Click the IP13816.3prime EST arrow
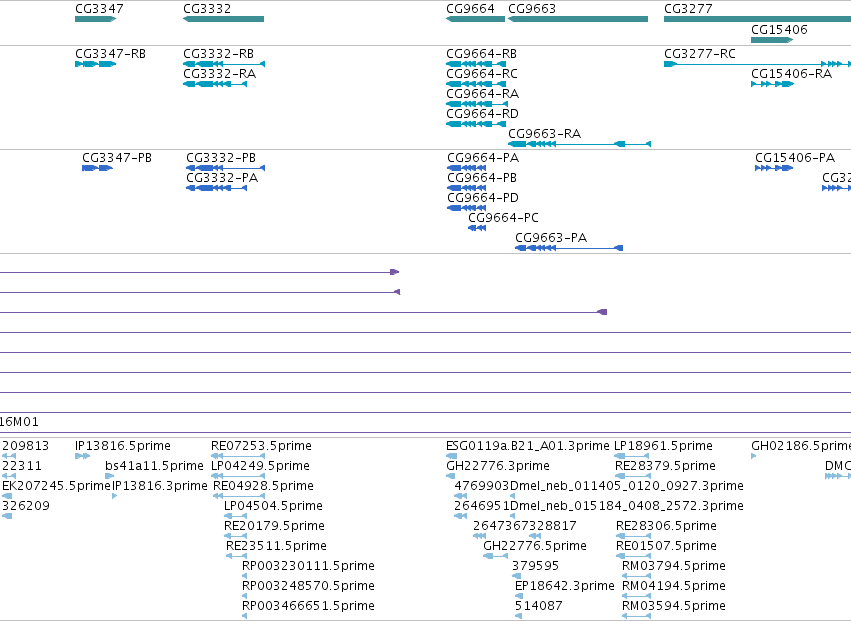 click(115, 496)
